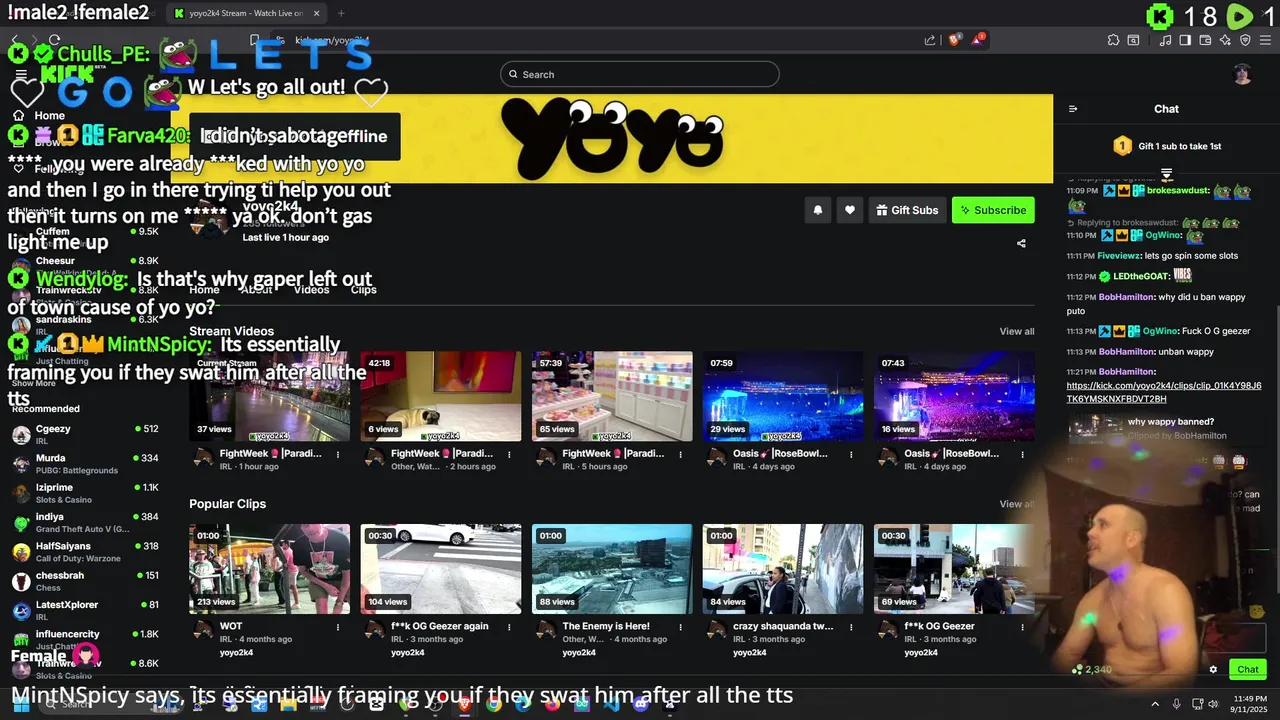Play the 42:18 stream video thumbnail

tap(441, 396)
